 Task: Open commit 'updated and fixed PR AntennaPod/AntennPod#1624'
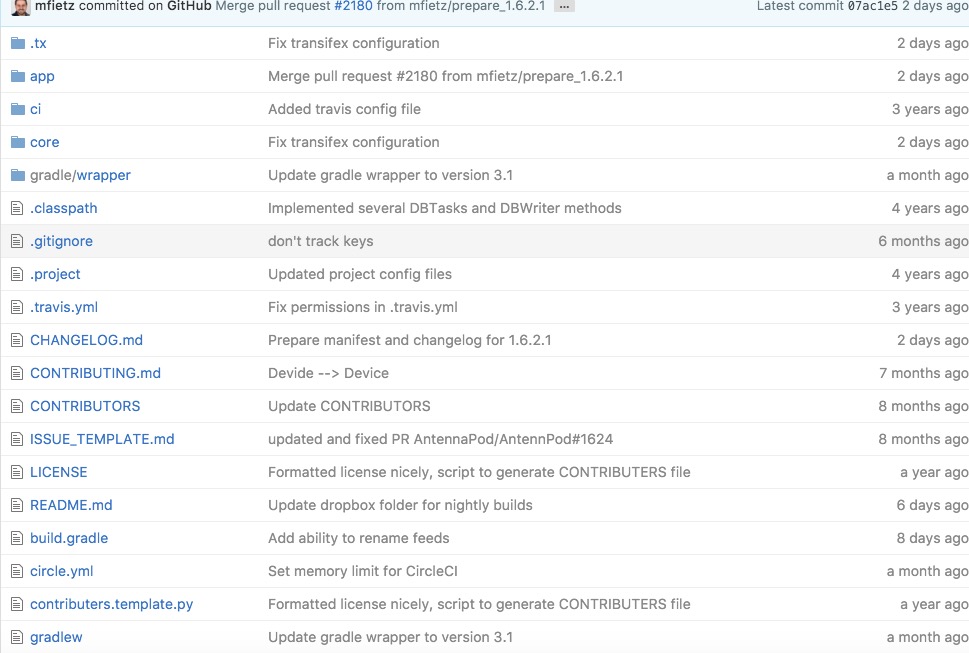(x=441, y=439)
